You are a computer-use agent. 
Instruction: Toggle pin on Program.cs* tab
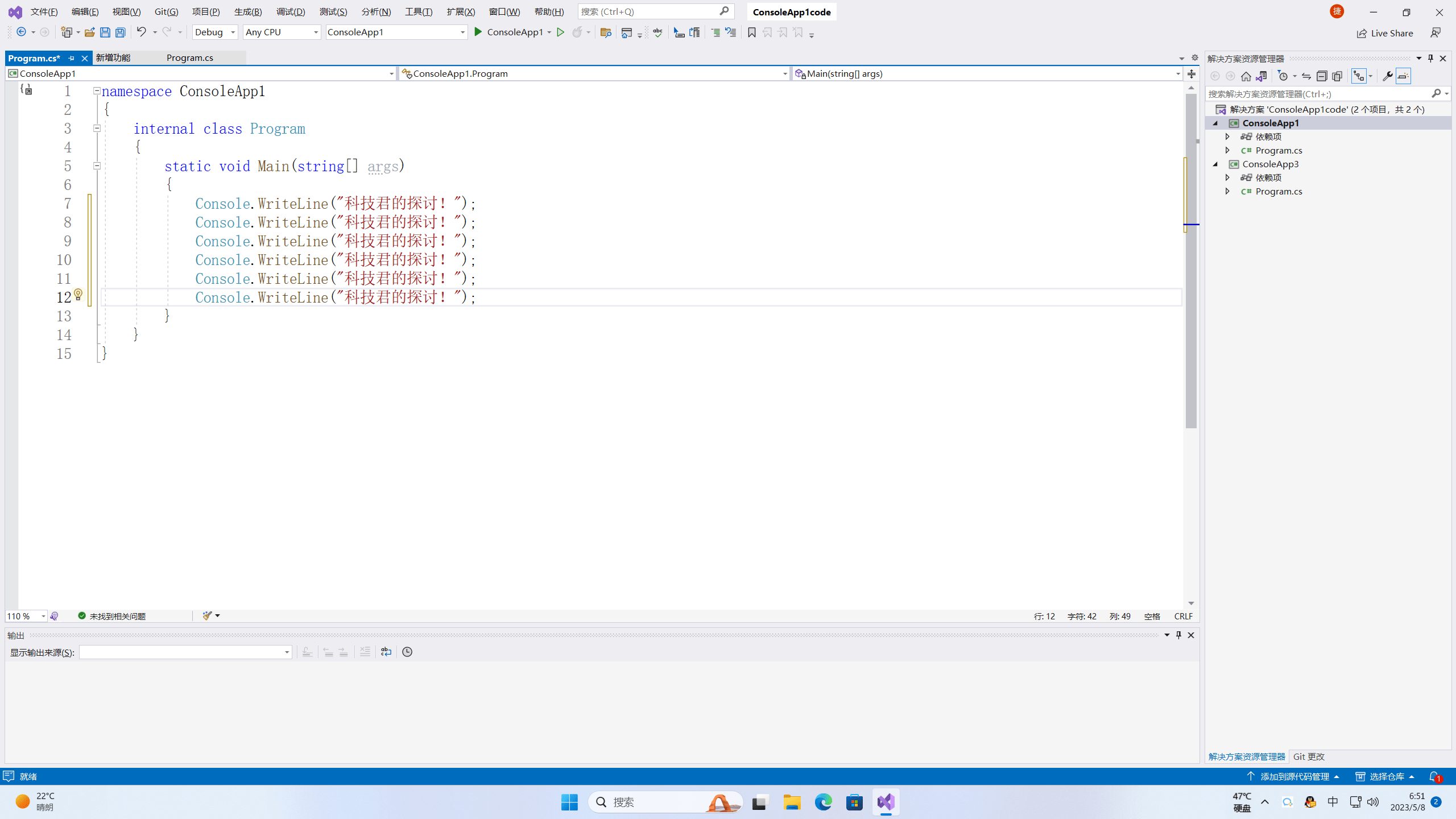tap(71, 58)
